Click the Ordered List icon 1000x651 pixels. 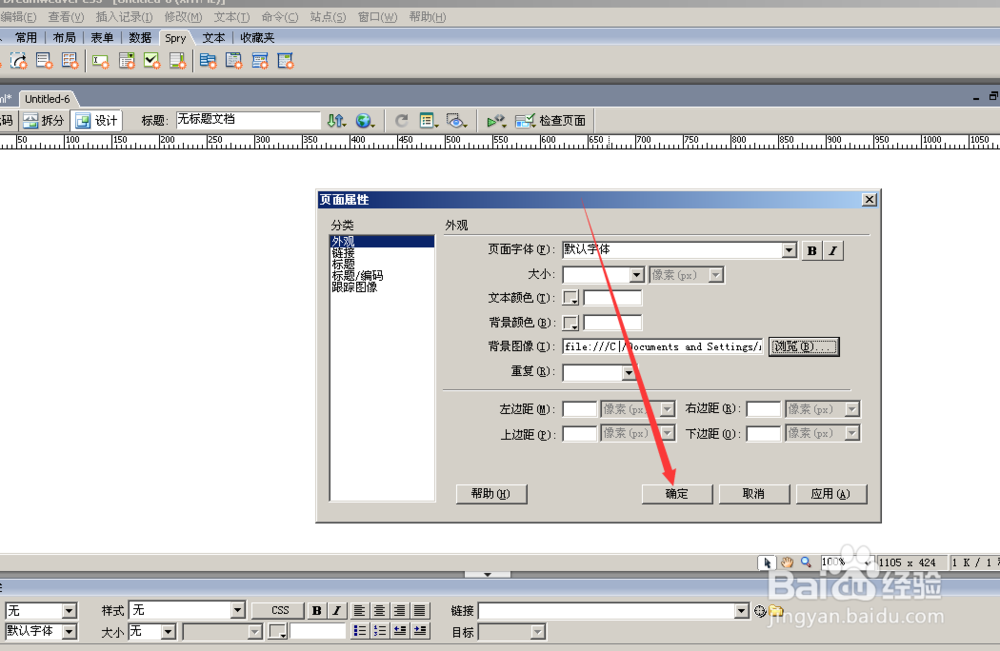pos(379,631)
